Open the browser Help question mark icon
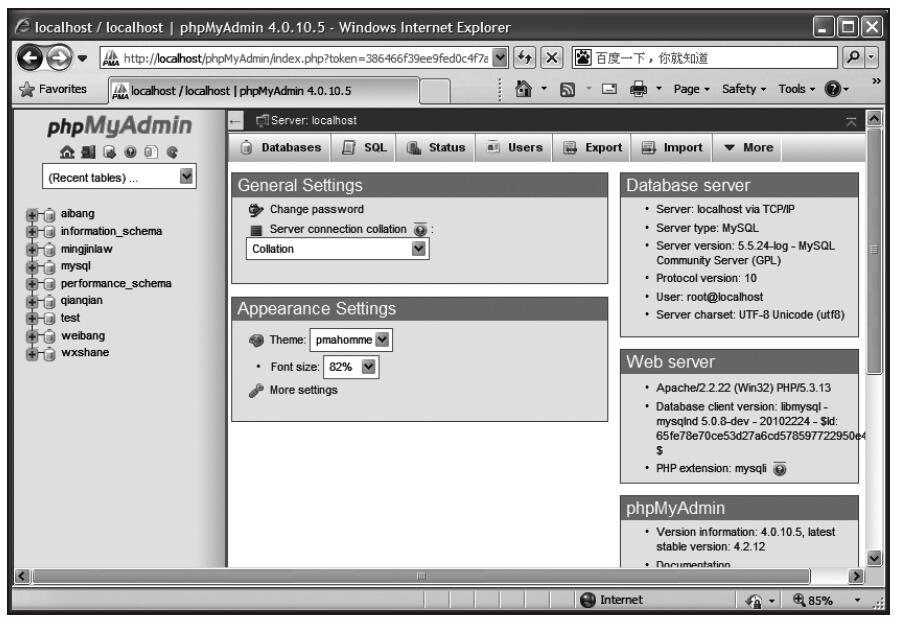 832,89
